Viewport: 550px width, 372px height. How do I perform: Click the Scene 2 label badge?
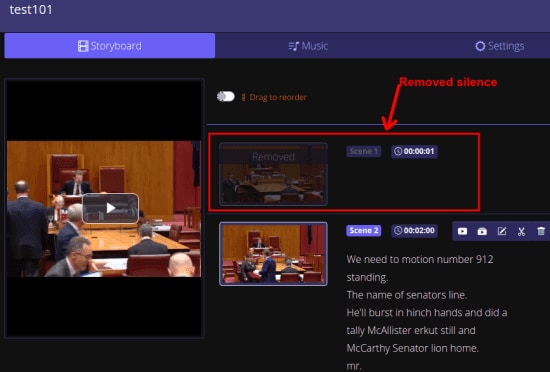363,231
